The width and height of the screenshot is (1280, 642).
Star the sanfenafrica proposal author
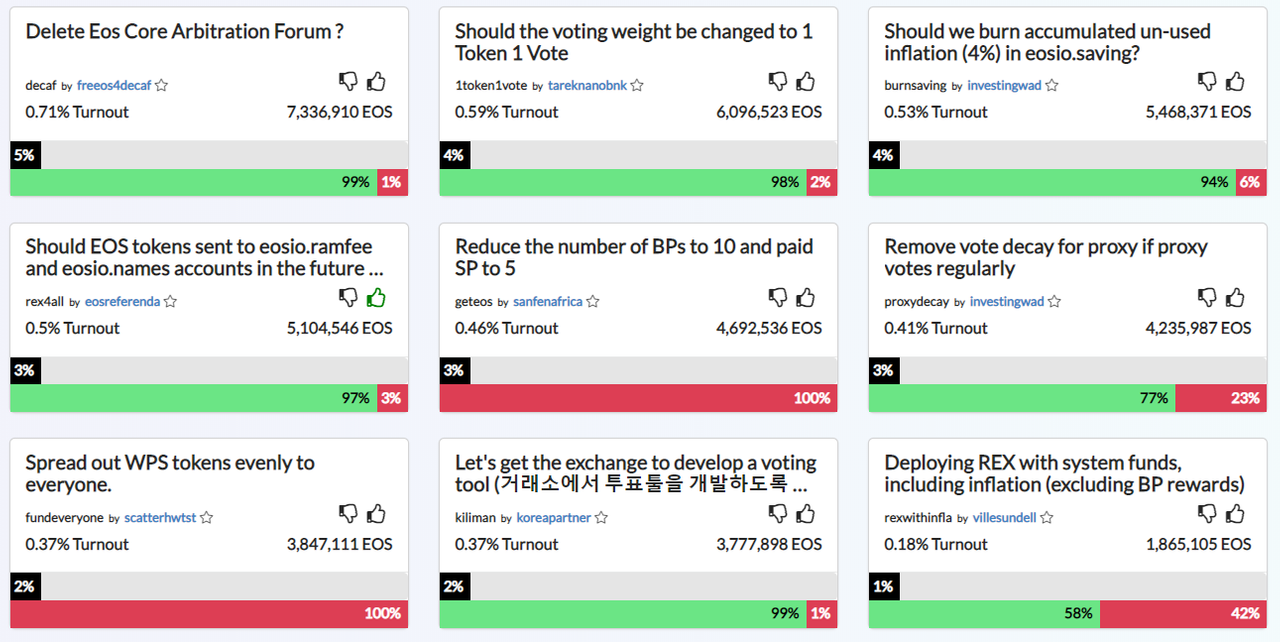[592, 301]
